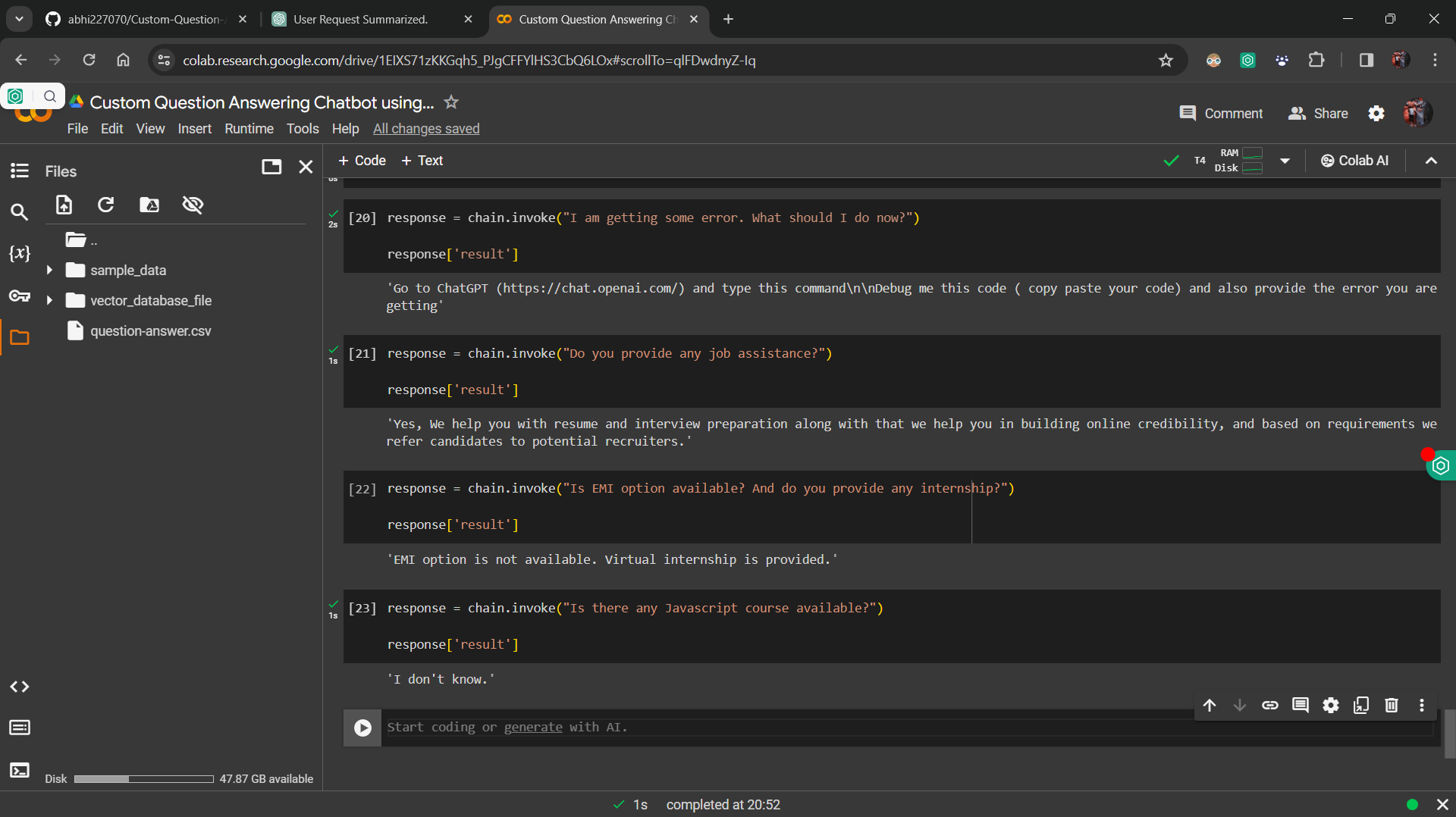Click the upload file icon in Files panel
This screenshot has width=1456, height=817.
(x=64, y=205)
